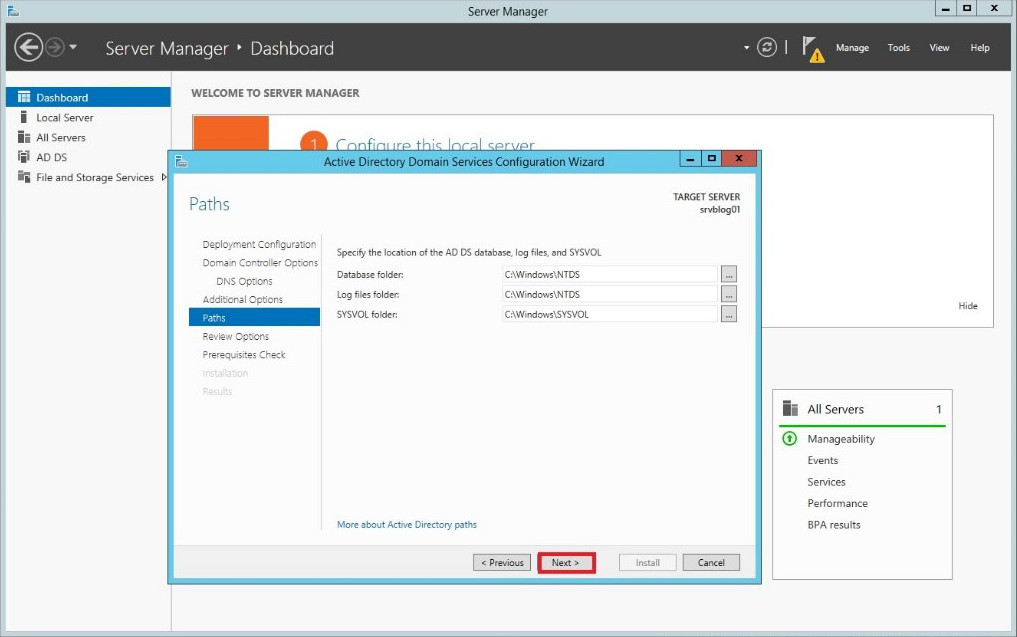1017x637 pixels.
Task: Click the green Manageability status icon
Action: coord(789,439)
